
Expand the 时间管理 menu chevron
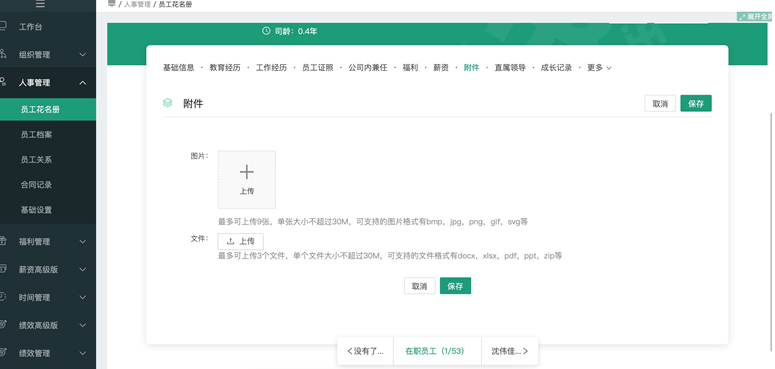point(83,297)
